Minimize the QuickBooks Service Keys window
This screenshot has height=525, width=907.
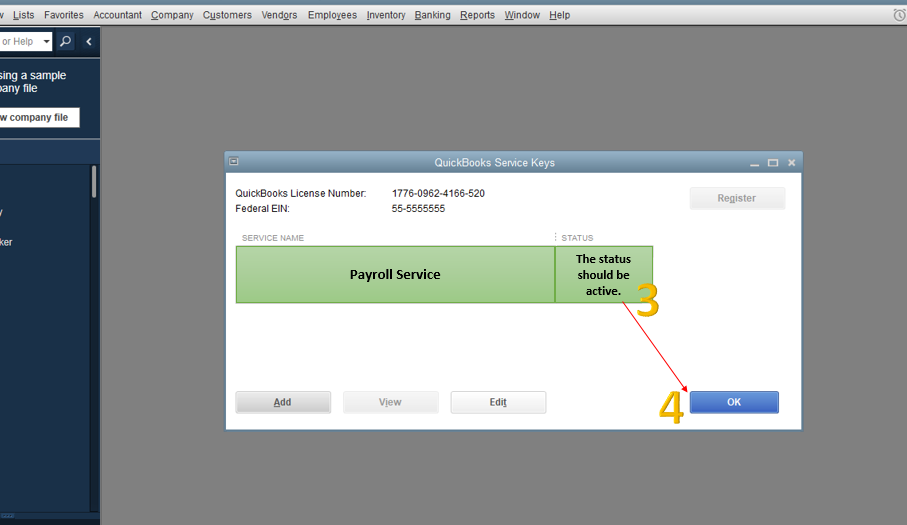pos(754,164)
